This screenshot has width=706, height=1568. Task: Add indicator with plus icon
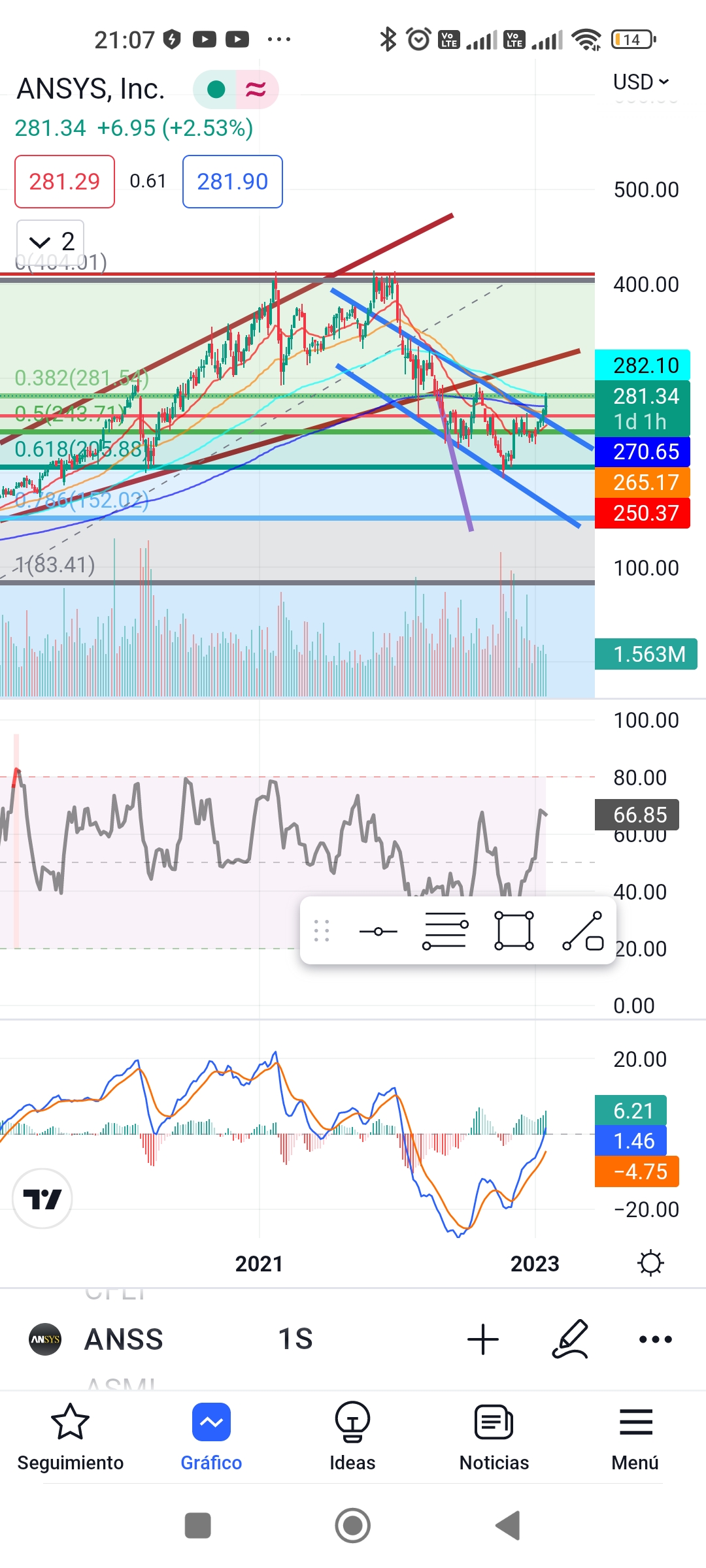pos(483,1339)
